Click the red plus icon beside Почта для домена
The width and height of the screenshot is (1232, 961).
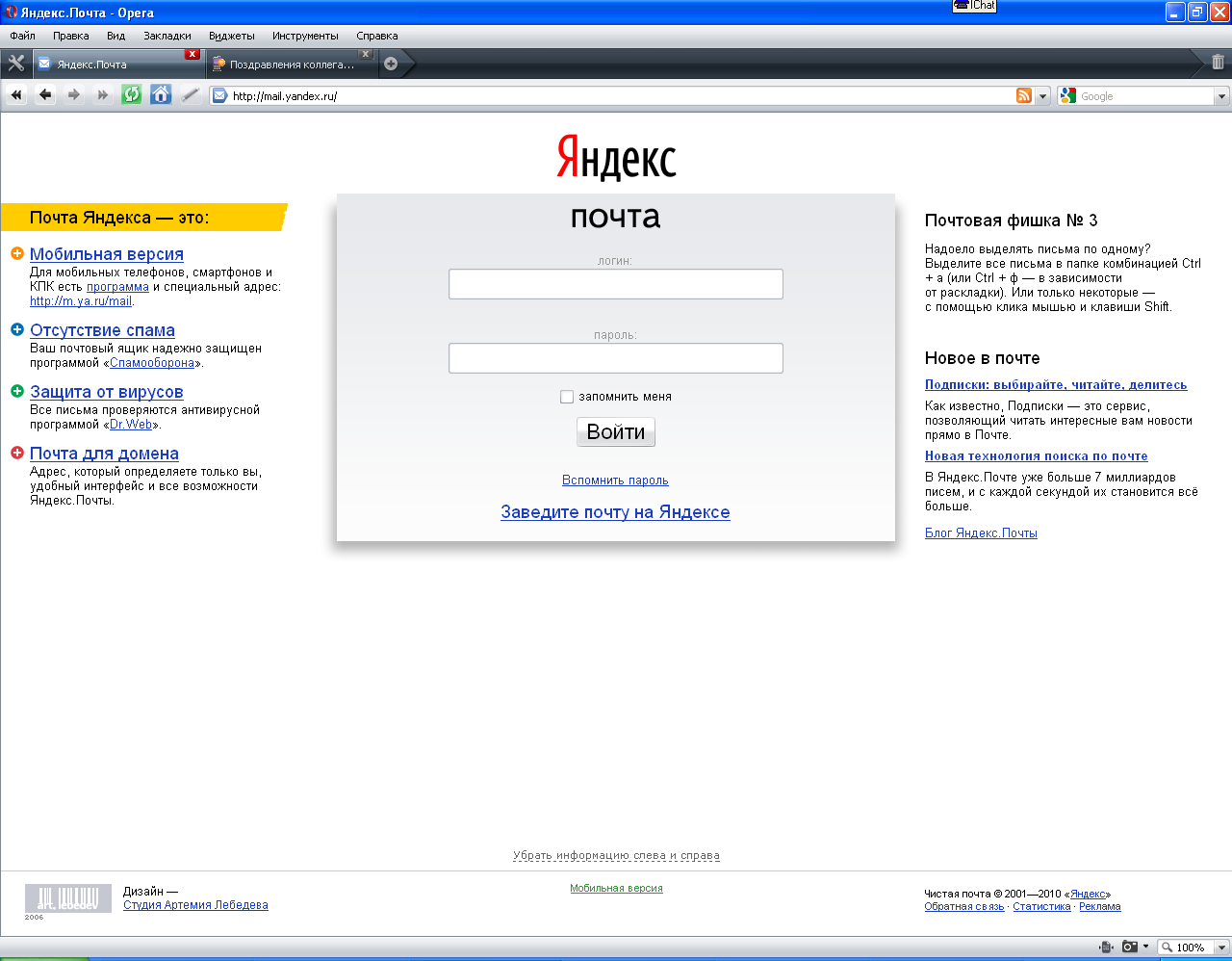click(17, 453)
